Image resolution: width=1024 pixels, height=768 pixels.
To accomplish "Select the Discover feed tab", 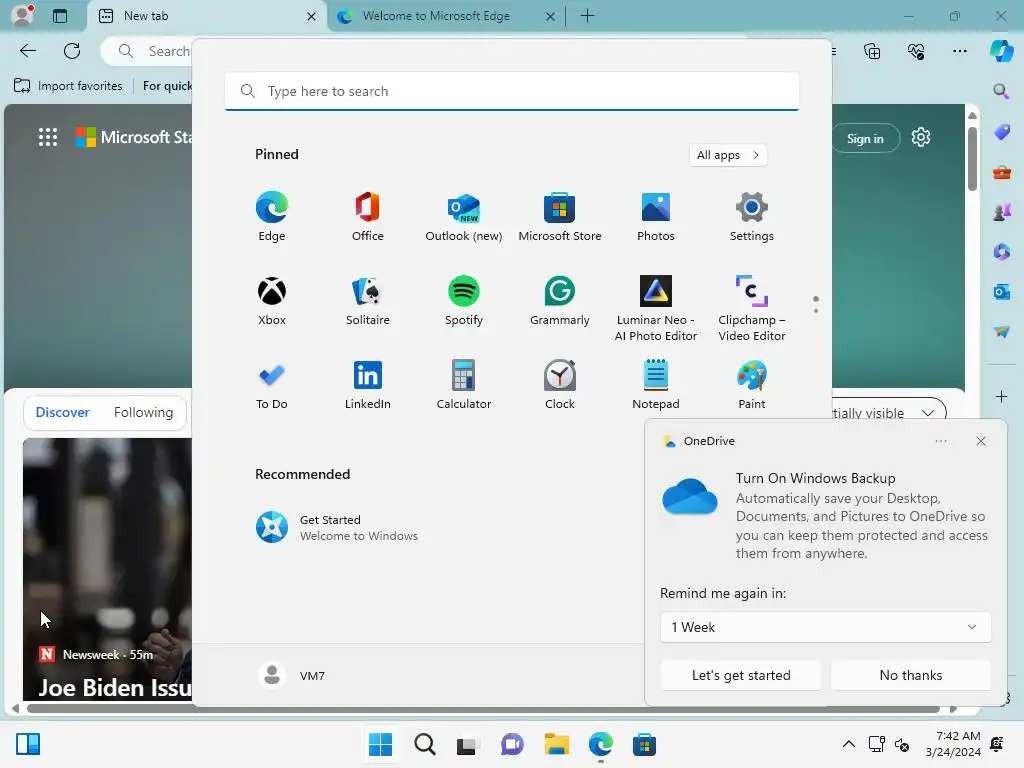I will [63, 412].
